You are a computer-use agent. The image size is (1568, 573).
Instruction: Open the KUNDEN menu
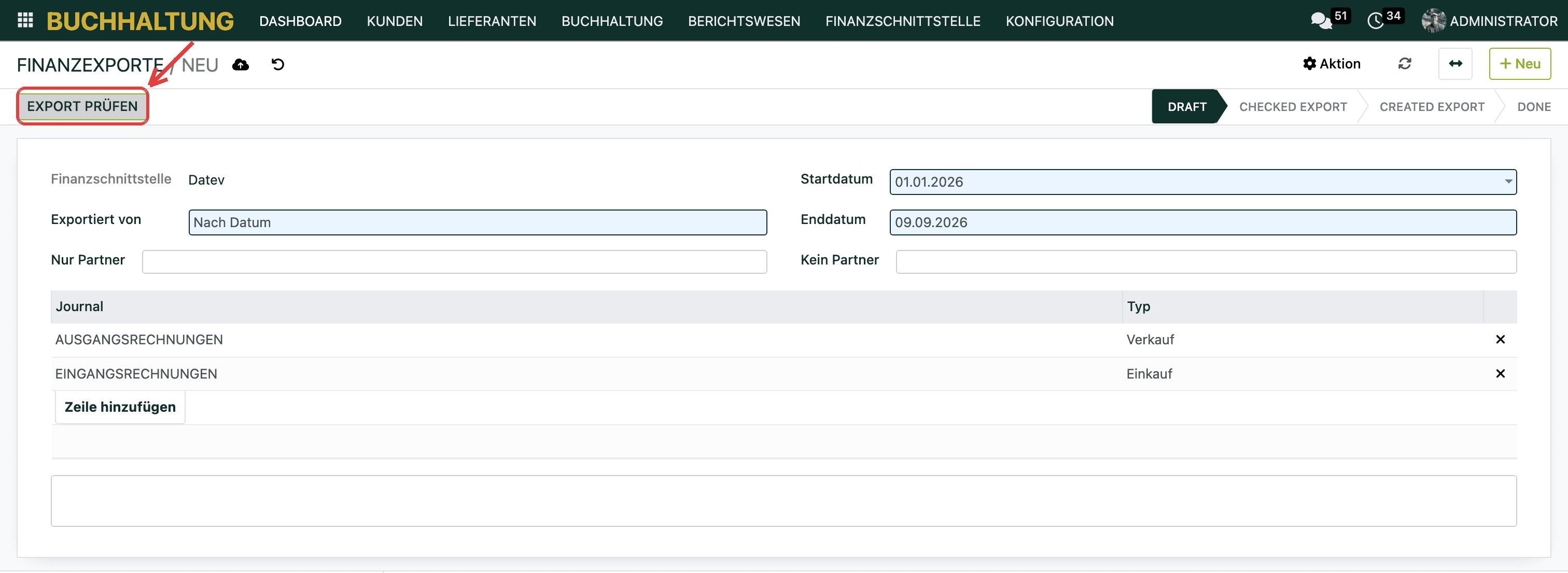coord(395,21)
